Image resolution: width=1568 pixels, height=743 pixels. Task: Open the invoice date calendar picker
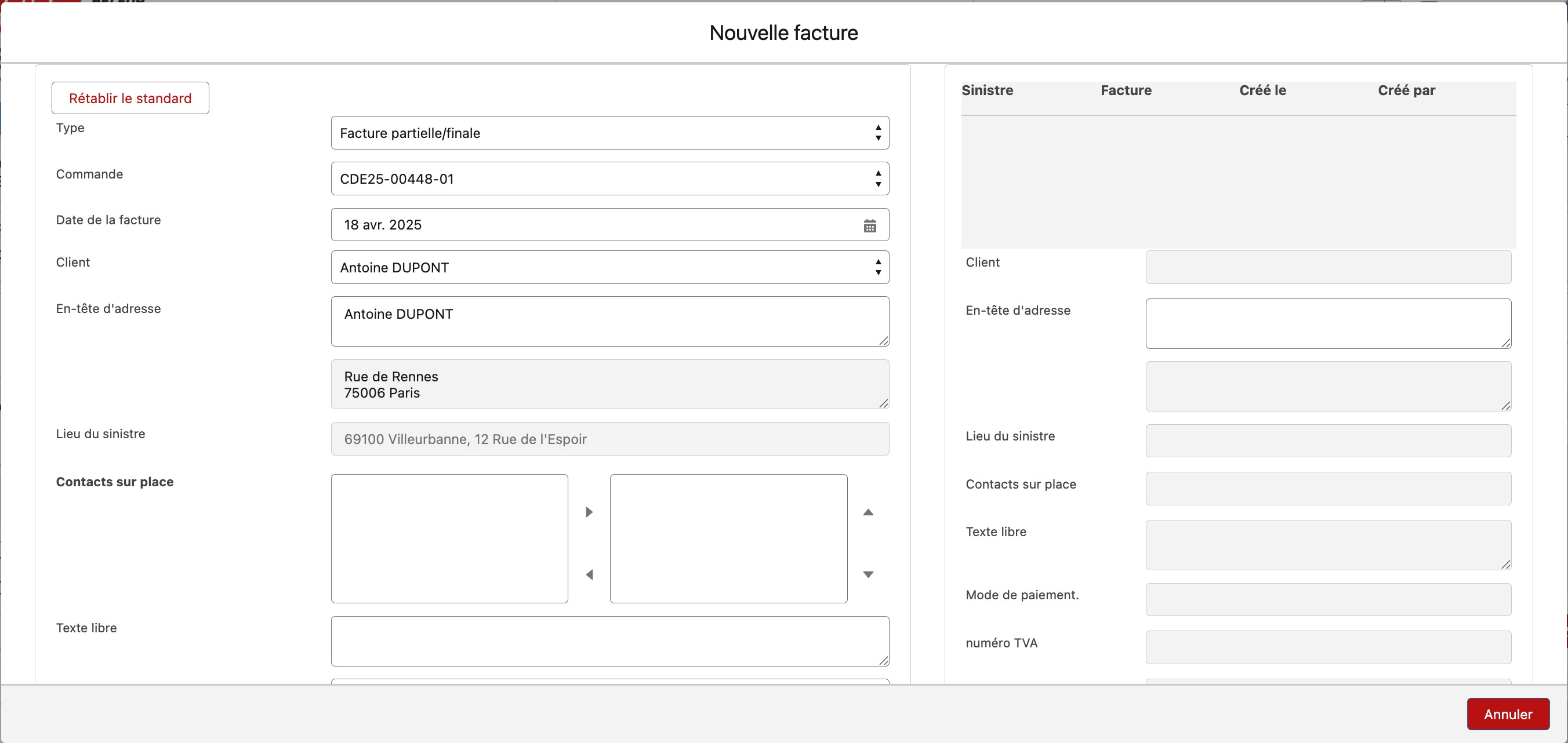870,226
